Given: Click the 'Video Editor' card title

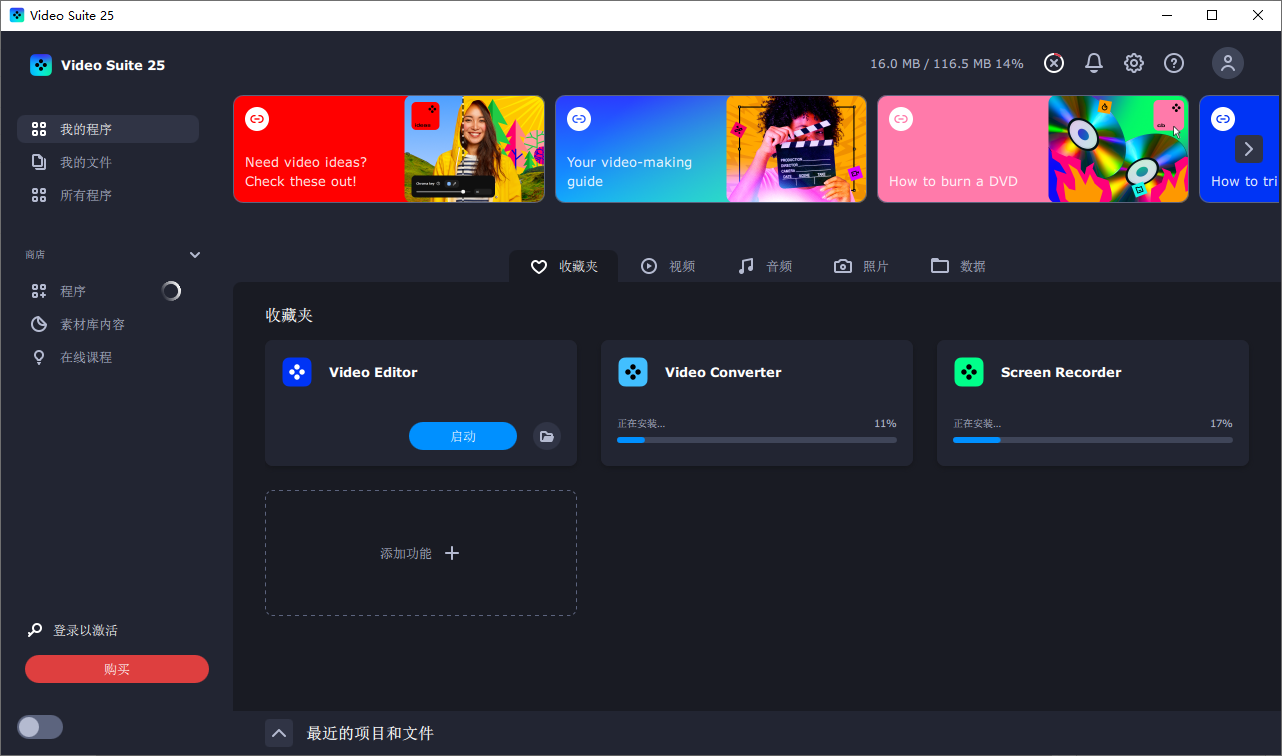Looking at the screenshot, I should [x=373, y=372].
